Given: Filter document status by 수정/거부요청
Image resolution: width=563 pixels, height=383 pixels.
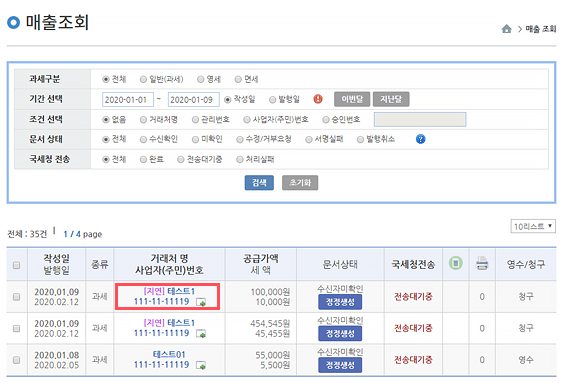Looking at the screenshot, I should tap(239, 139).
